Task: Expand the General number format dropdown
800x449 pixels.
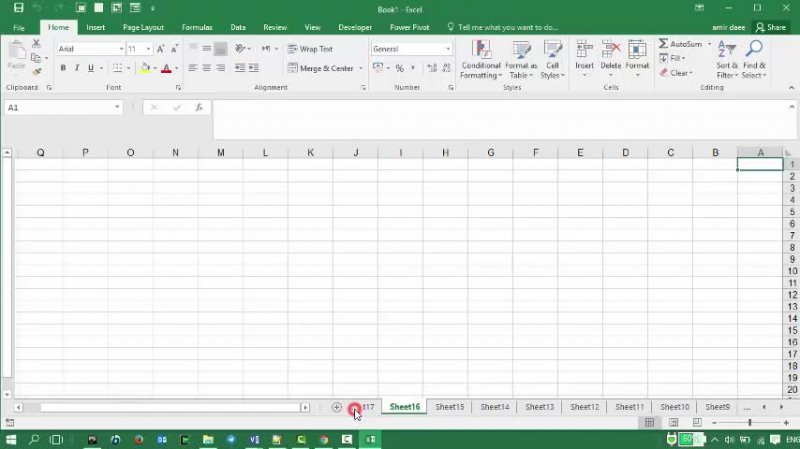Action: pos(447,49)
